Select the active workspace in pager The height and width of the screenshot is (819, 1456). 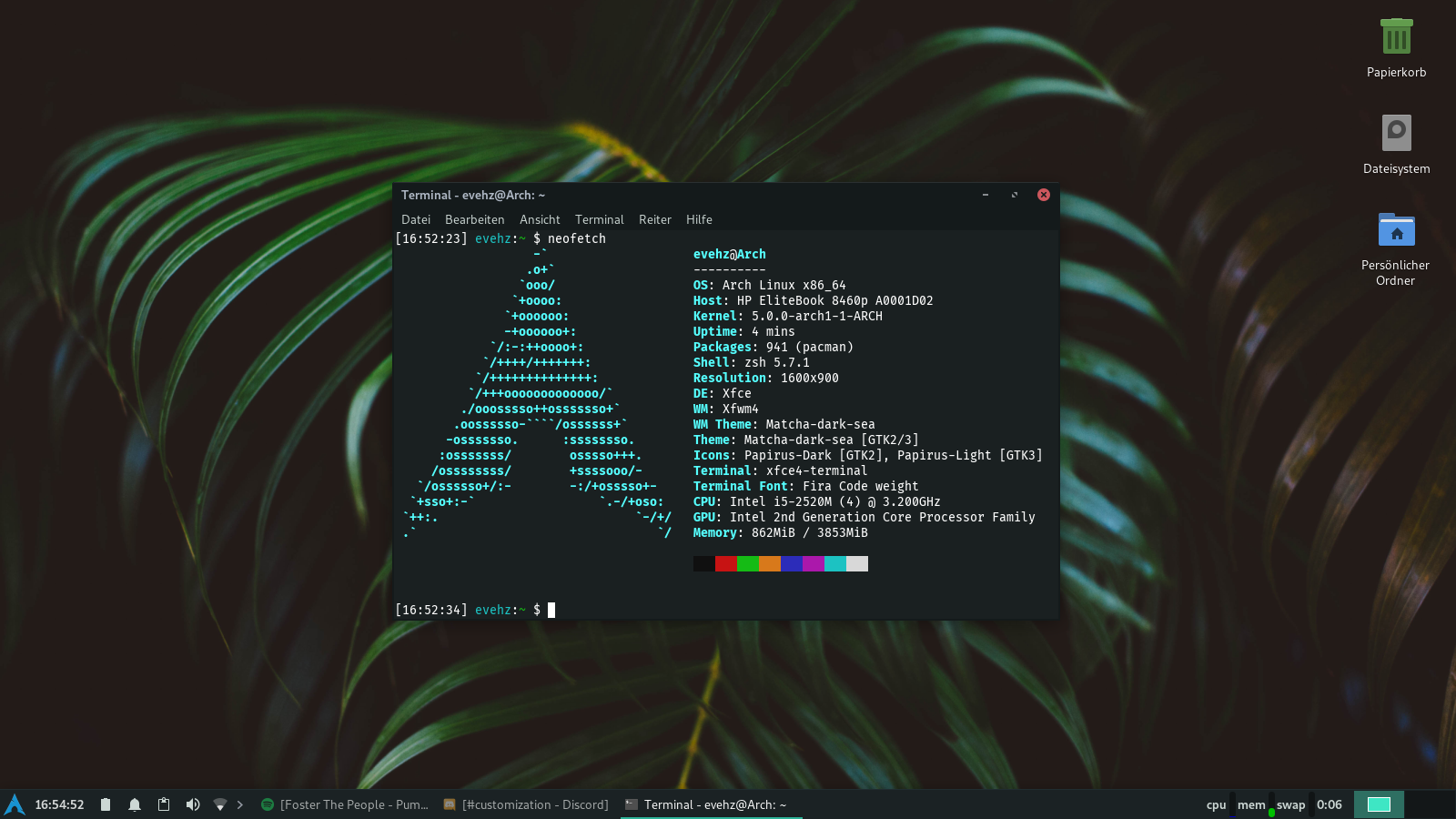tap(1379, 804)
